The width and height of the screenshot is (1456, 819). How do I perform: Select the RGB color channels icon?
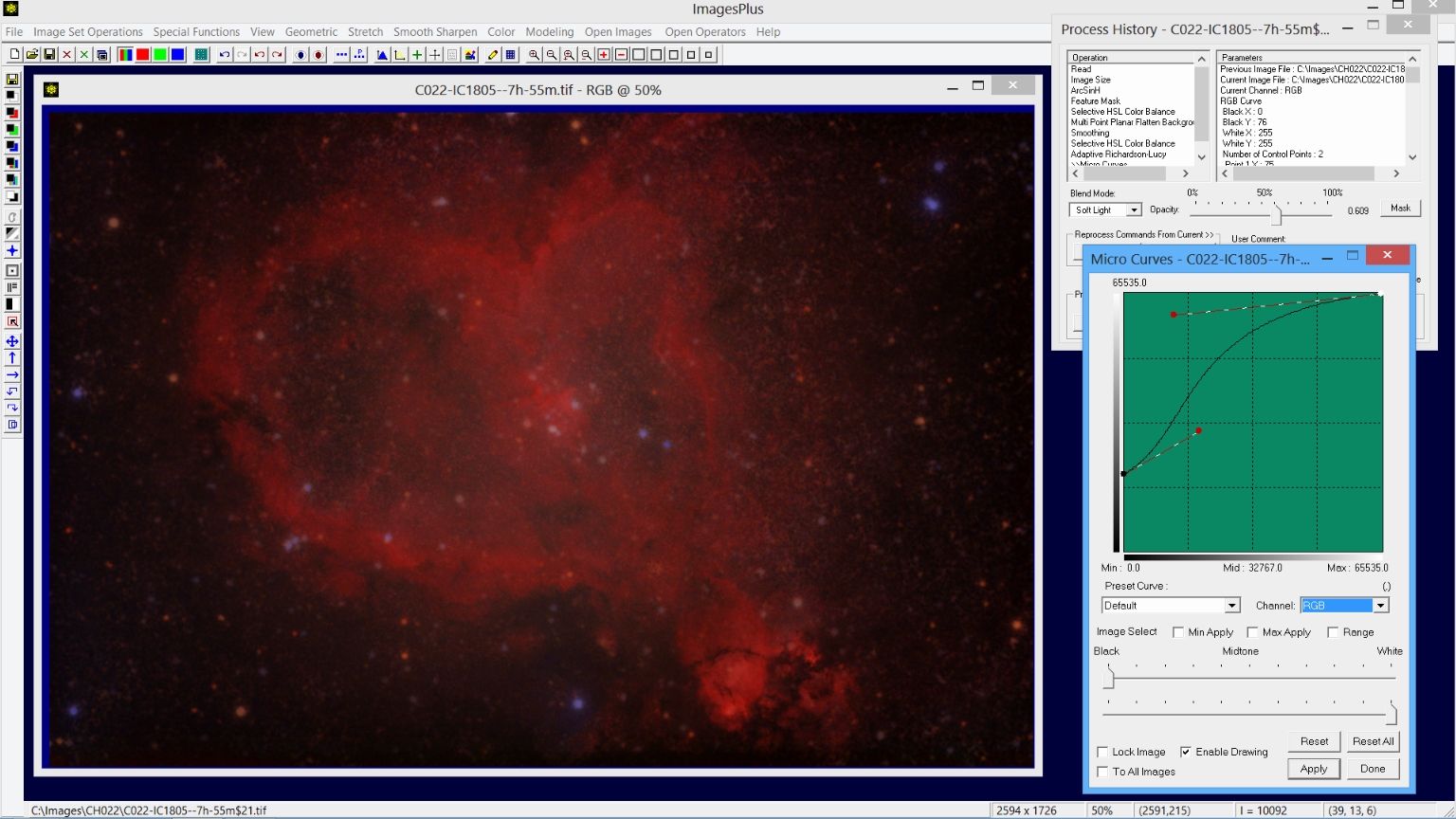tap(125, 55)
